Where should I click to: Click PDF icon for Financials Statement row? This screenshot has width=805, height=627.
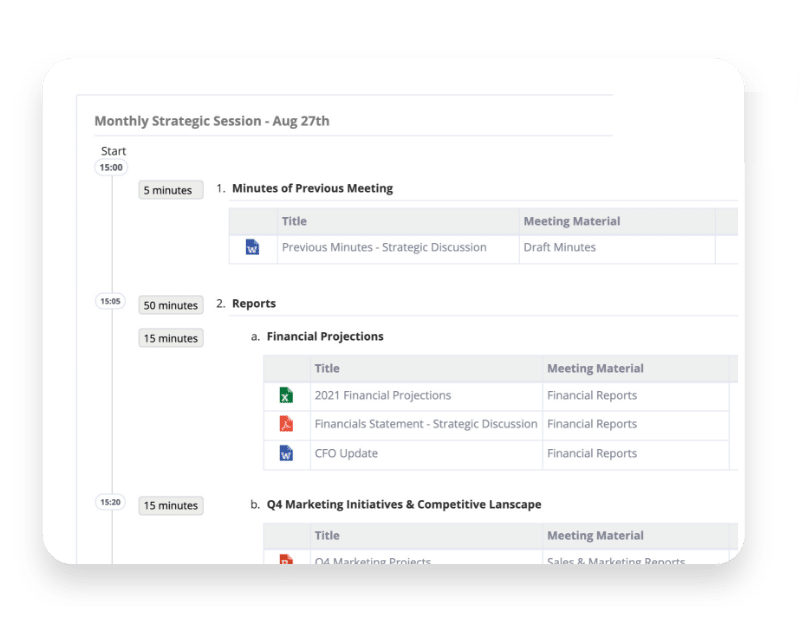pos(286,424)
